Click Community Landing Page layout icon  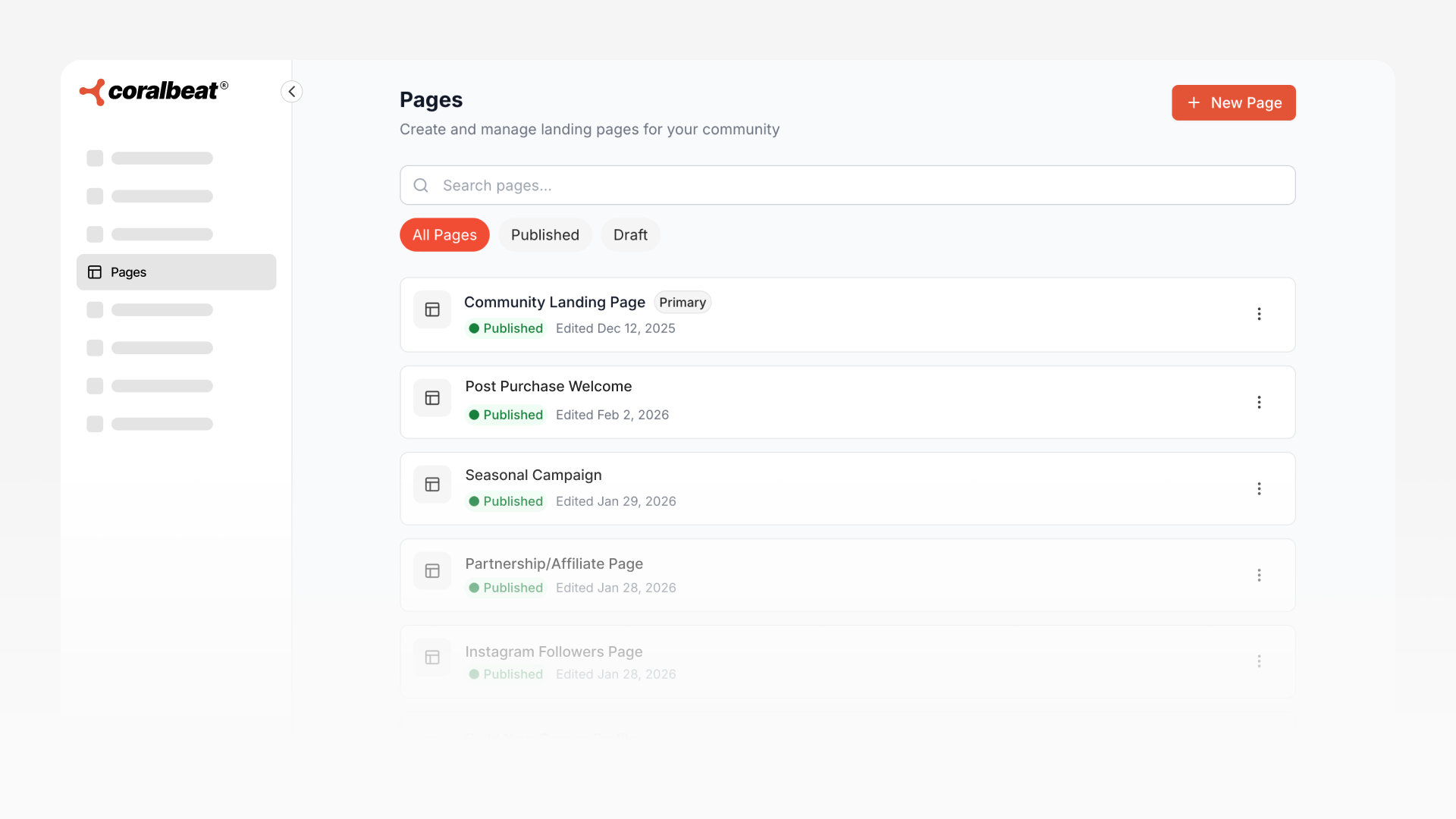[x=432, y=310]
